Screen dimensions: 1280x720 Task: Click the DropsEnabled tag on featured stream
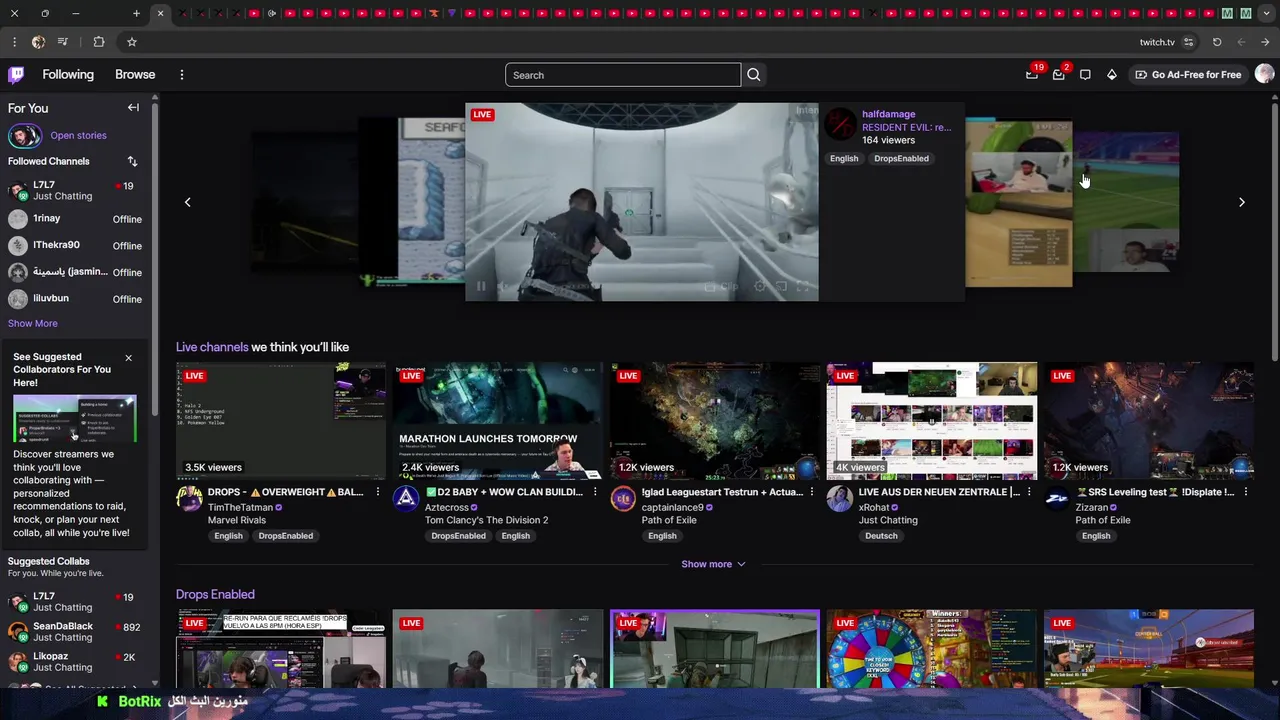[x=901, y=158]
